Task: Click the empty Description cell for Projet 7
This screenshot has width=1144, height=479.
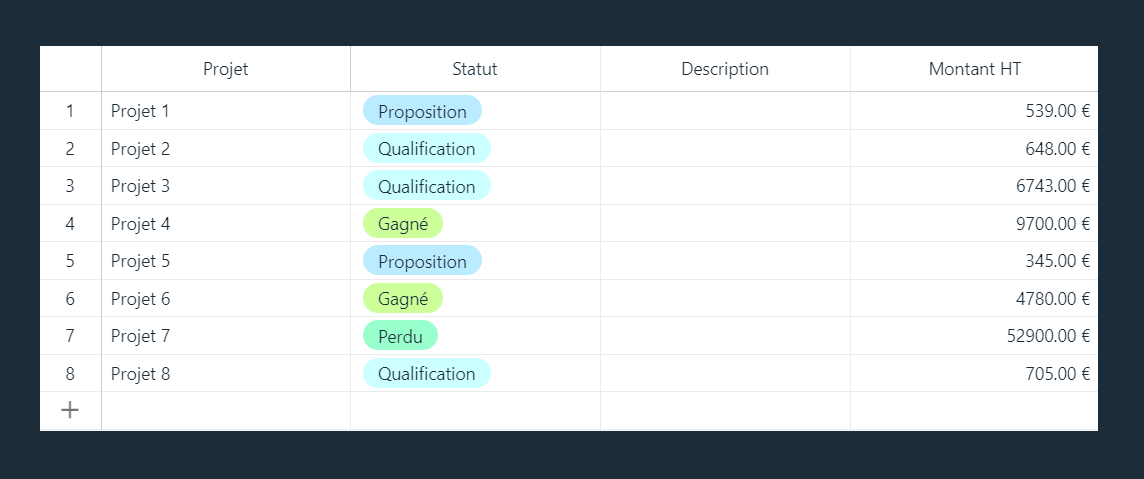Action: [725, 336]
